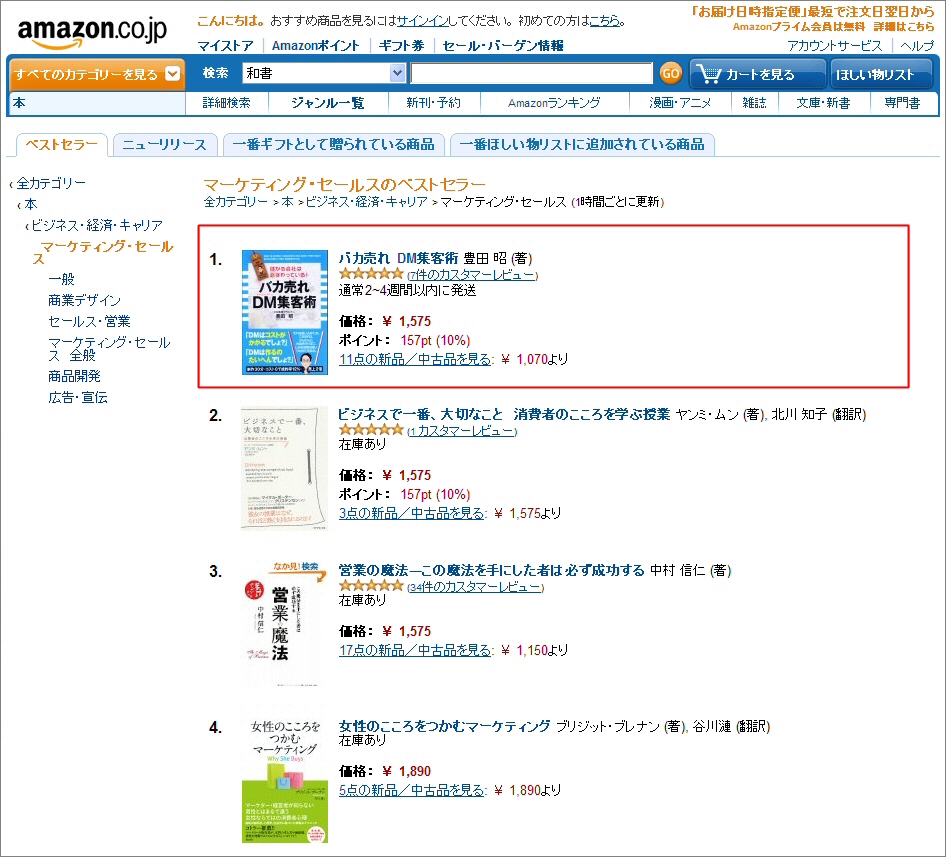Switch to 一番ほしい物リストに追加されている商品 tab
This screenshot has height=857, width=946.
(582, 145)
